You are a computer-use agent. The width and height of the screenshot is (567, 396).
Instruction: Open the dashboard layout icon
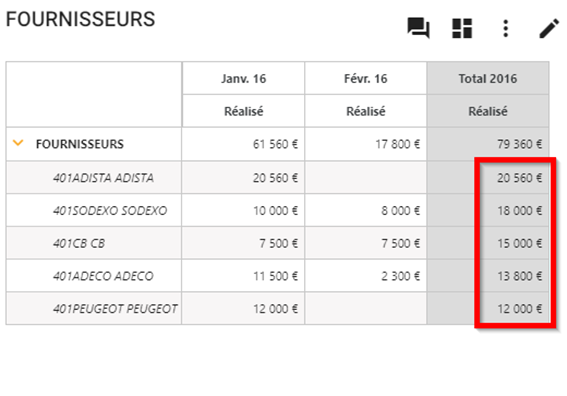click(x=462, y=28)
